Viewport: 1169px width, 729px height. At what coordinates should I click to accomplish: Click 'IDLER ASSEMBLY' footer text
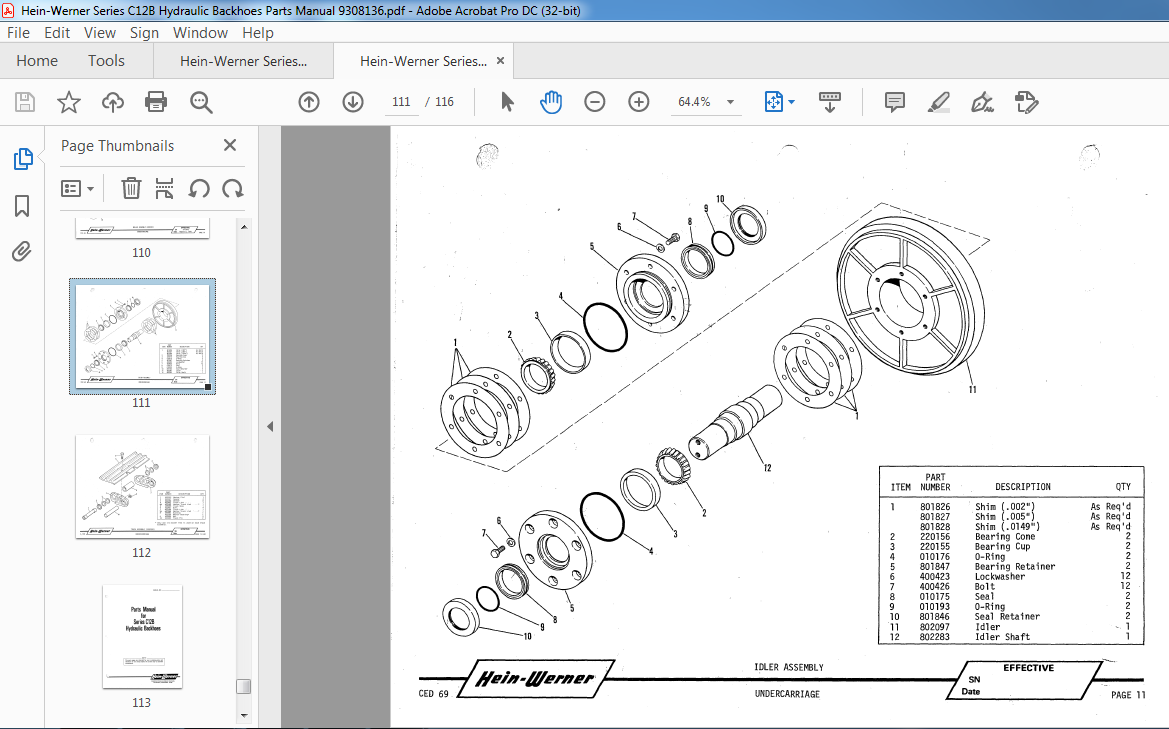789,668
